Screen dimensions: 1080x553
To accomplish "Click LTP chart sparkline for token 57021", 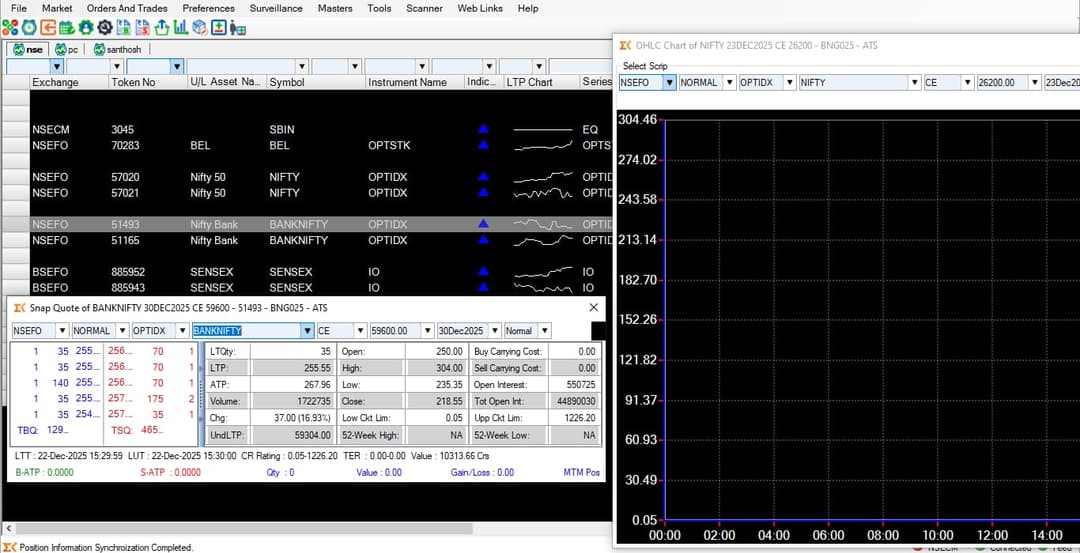I will tap(543, 193).
